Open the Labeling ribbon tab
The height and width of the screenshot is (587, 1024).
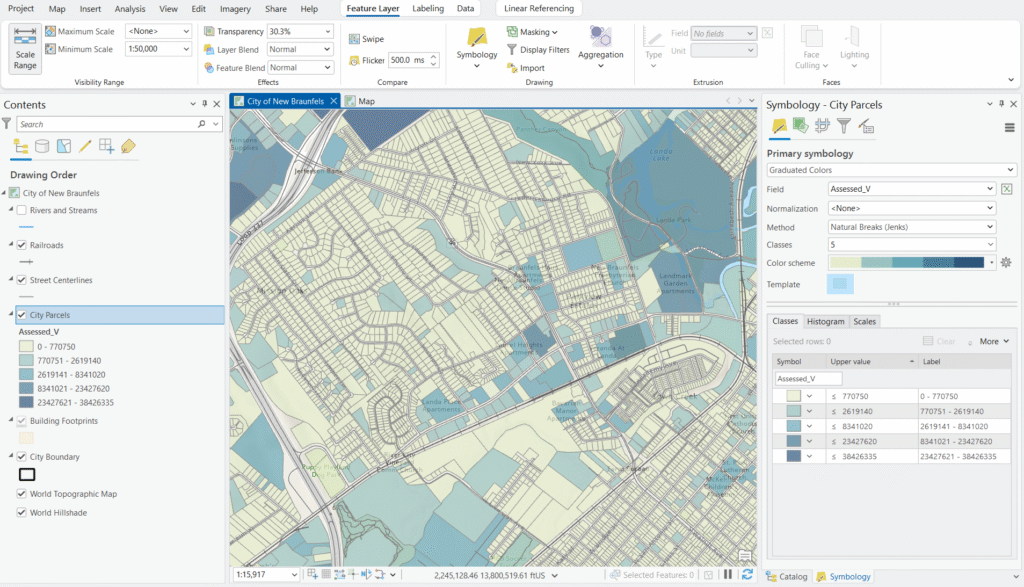point(428,9)
